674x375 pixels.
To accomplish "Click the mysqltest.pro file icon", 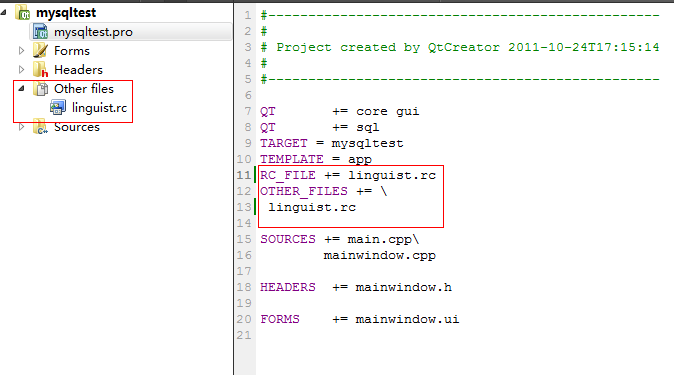I will click(x=41, y=32).
